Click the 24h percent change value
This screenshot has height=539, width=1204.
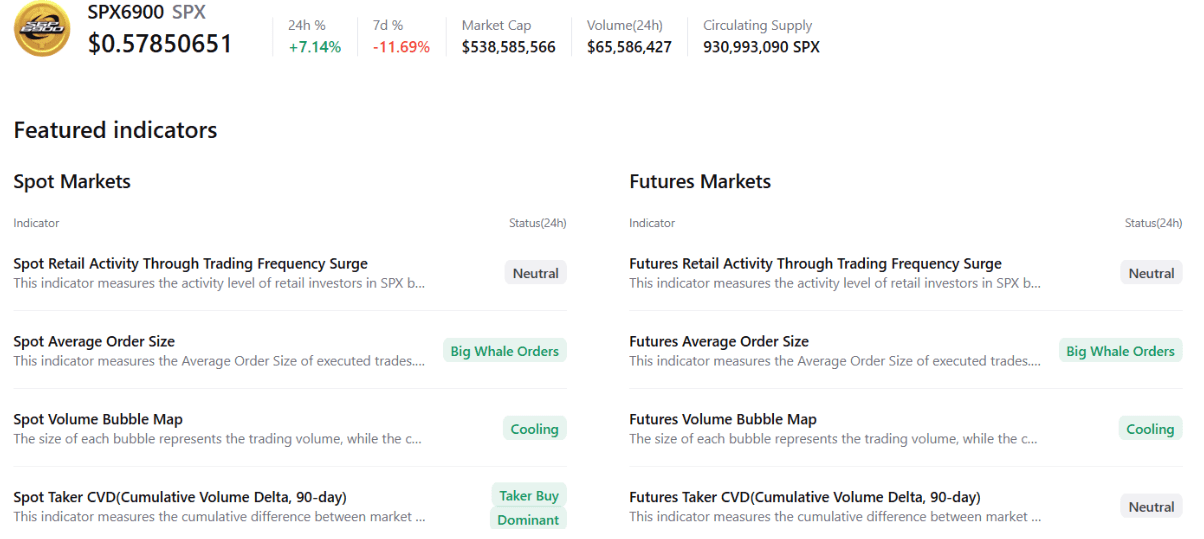314,47
